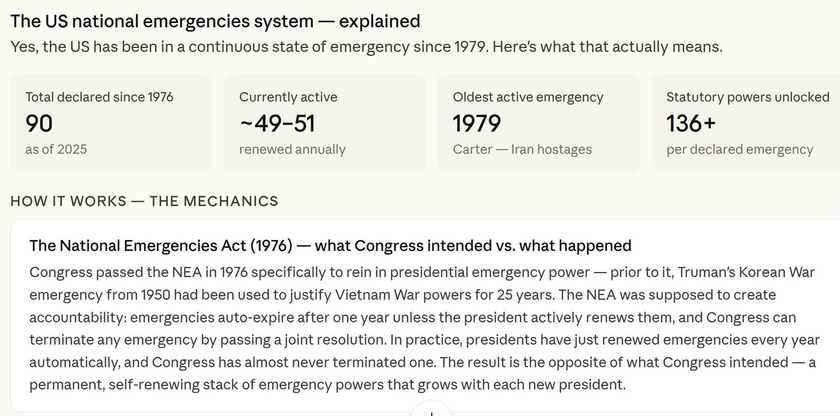Select the 'Oldest active emergency' label
840x416 pixels.
click(528, 97)
